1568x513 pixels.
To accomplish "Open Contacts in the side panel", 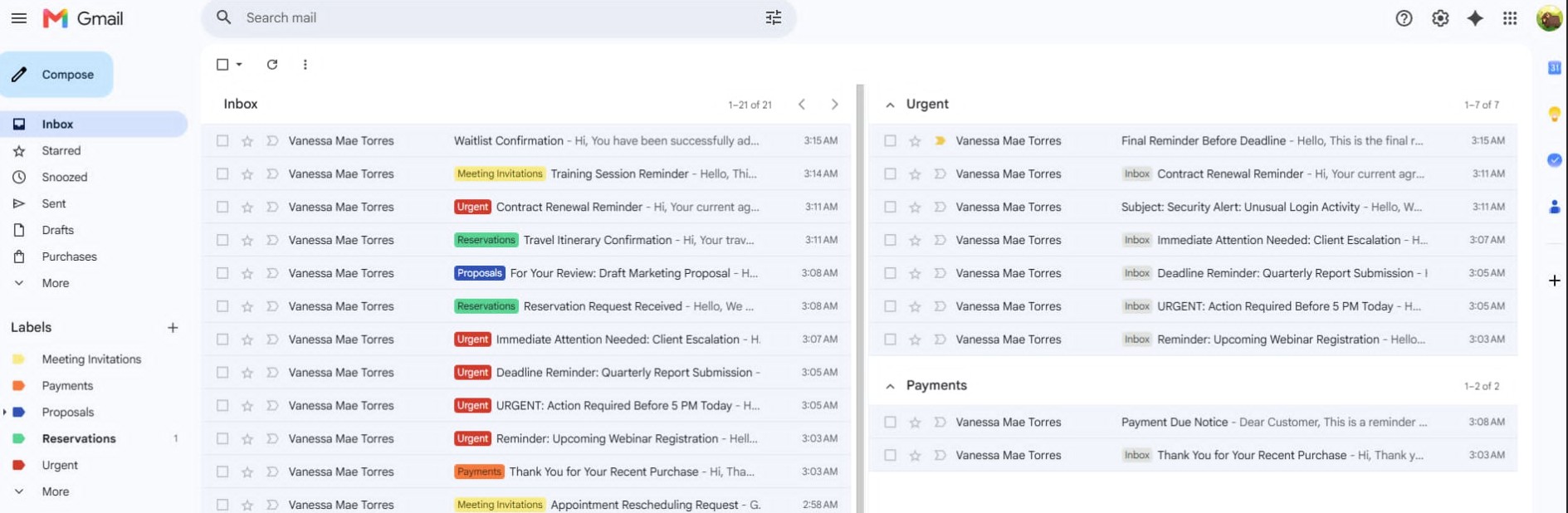I will coord(1555,207).
